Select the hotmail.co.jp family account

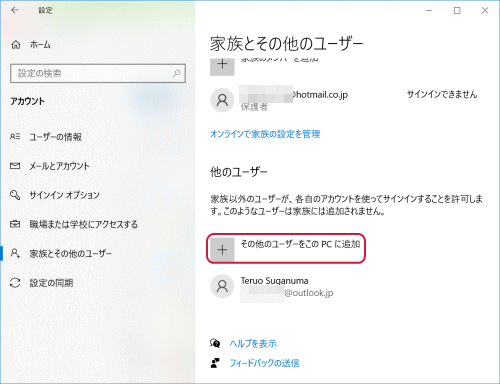pos(344,99)
